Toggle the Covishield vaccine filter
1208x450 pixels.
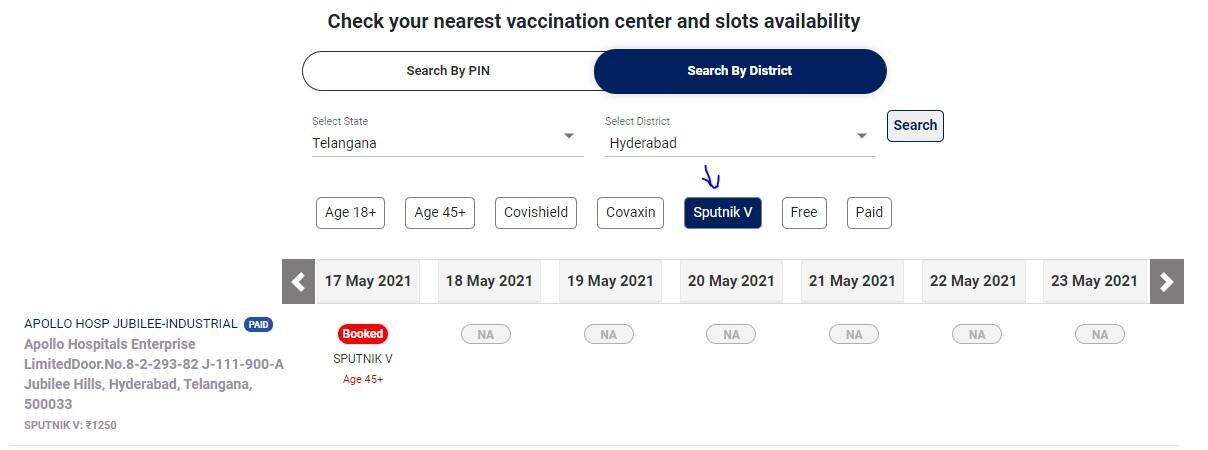coord(535,212)
